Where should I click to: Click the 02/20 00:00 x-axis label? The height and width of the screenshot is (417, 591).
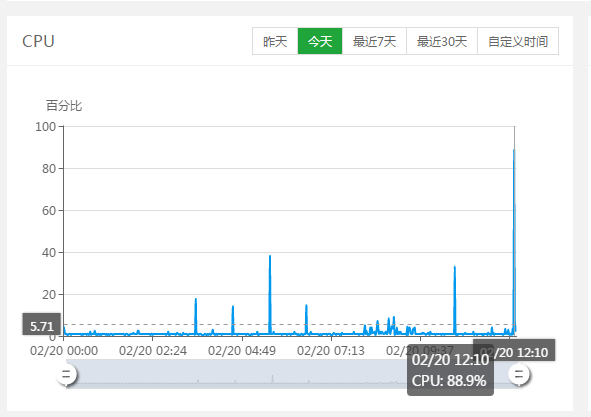(x=64, y=351)
